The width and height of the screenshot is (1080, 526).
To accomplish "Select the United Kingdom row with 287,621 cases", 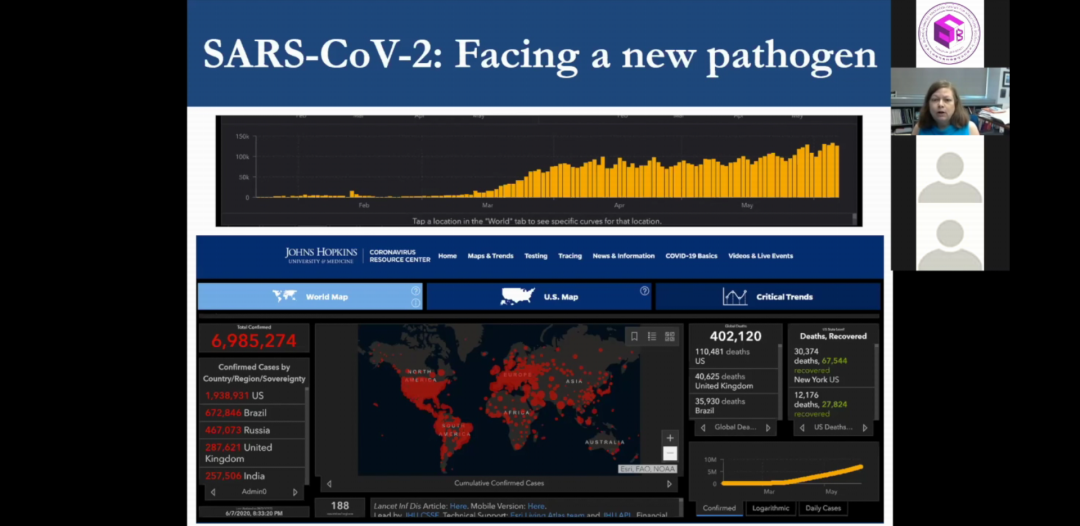I will point(252,452).
